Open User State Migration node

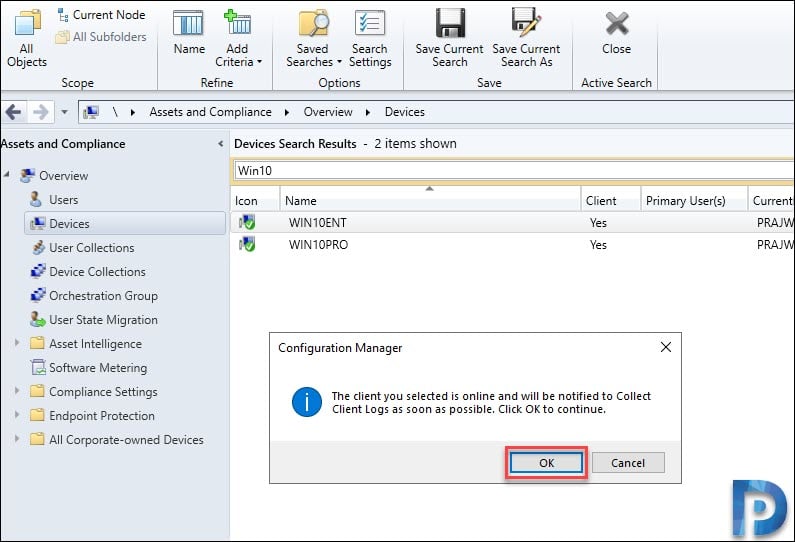(x=103, y=320)
